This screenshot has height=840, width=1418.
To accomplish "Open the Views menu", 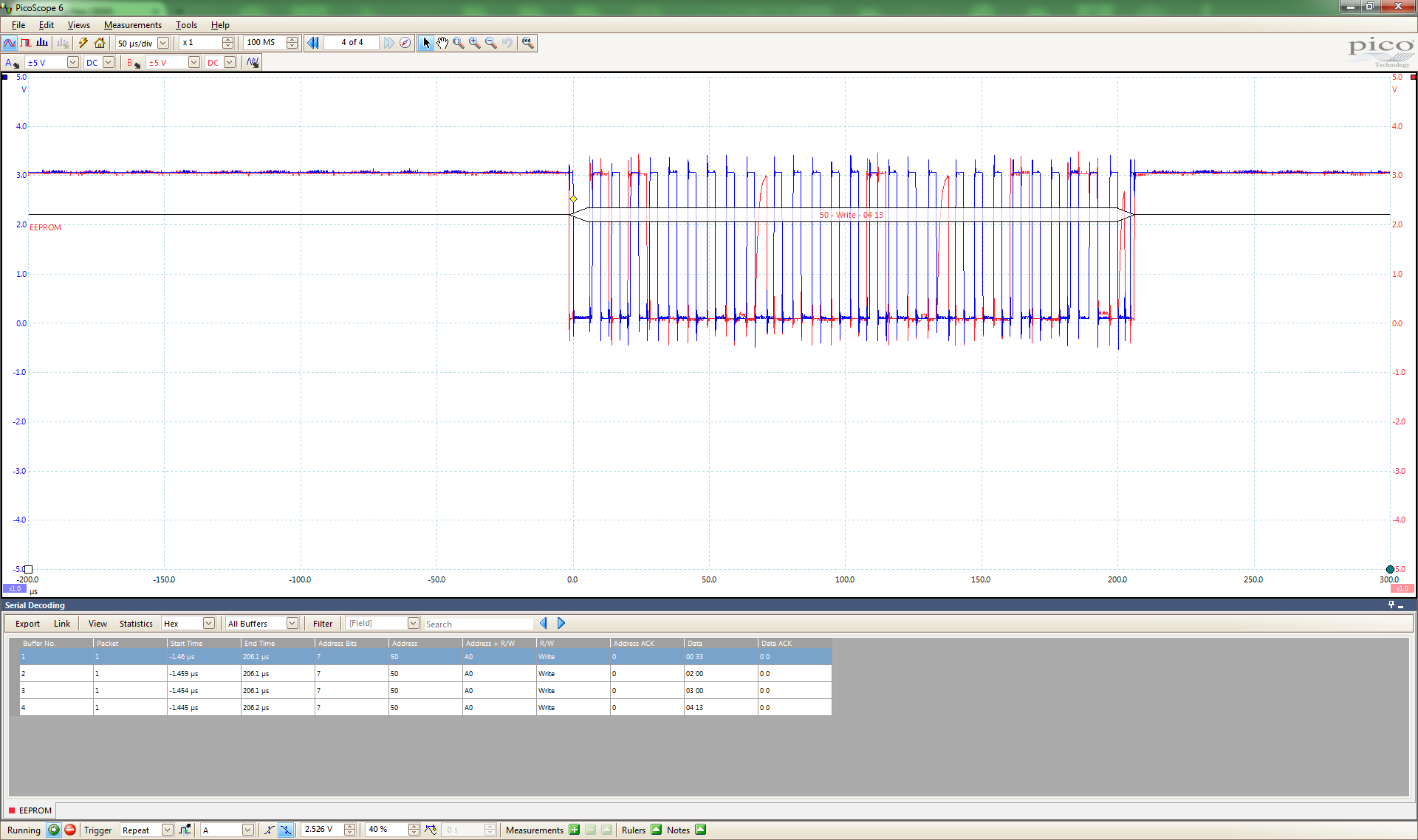I will [78, 24].
